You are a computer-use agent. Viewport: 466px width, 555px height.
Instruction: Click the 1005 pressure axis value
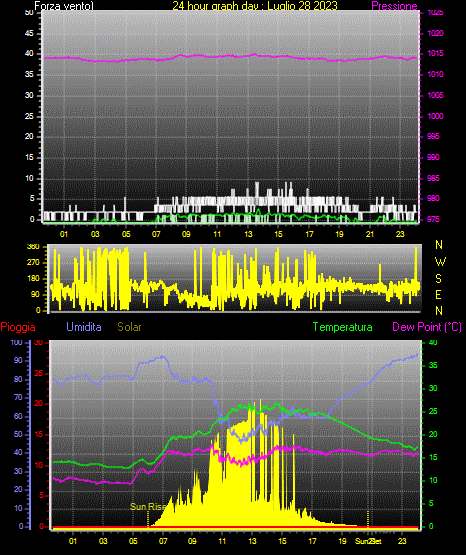435,95
